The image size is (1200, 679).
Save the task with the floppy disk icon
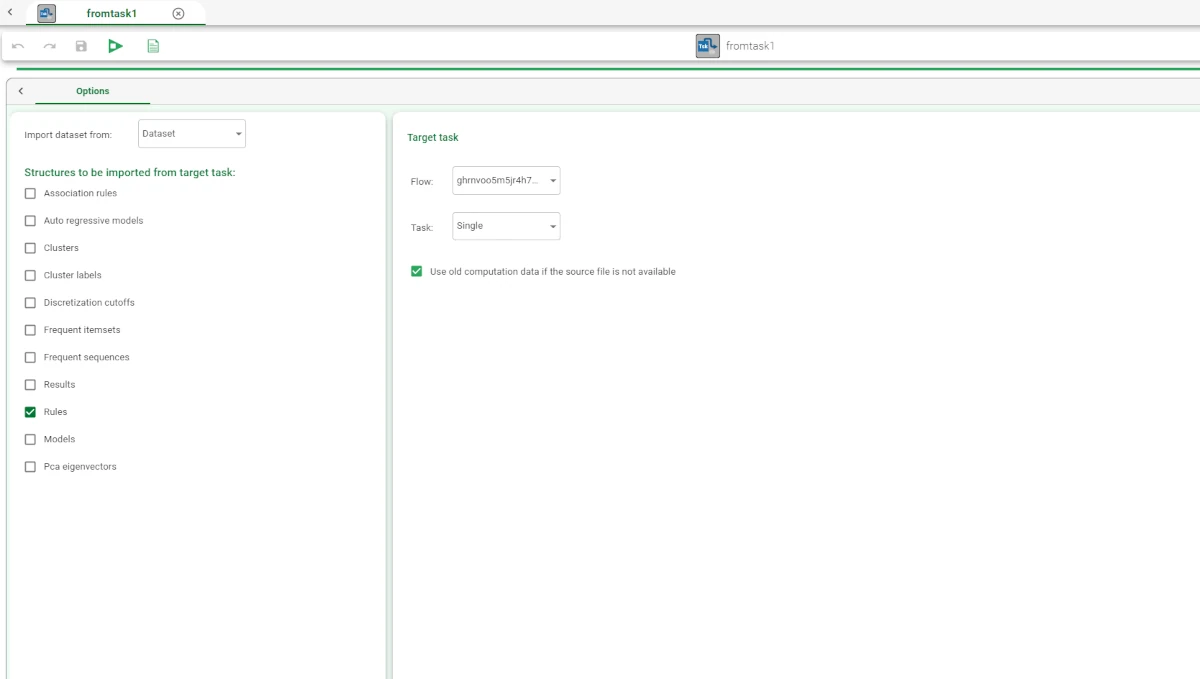click(81, 46)
